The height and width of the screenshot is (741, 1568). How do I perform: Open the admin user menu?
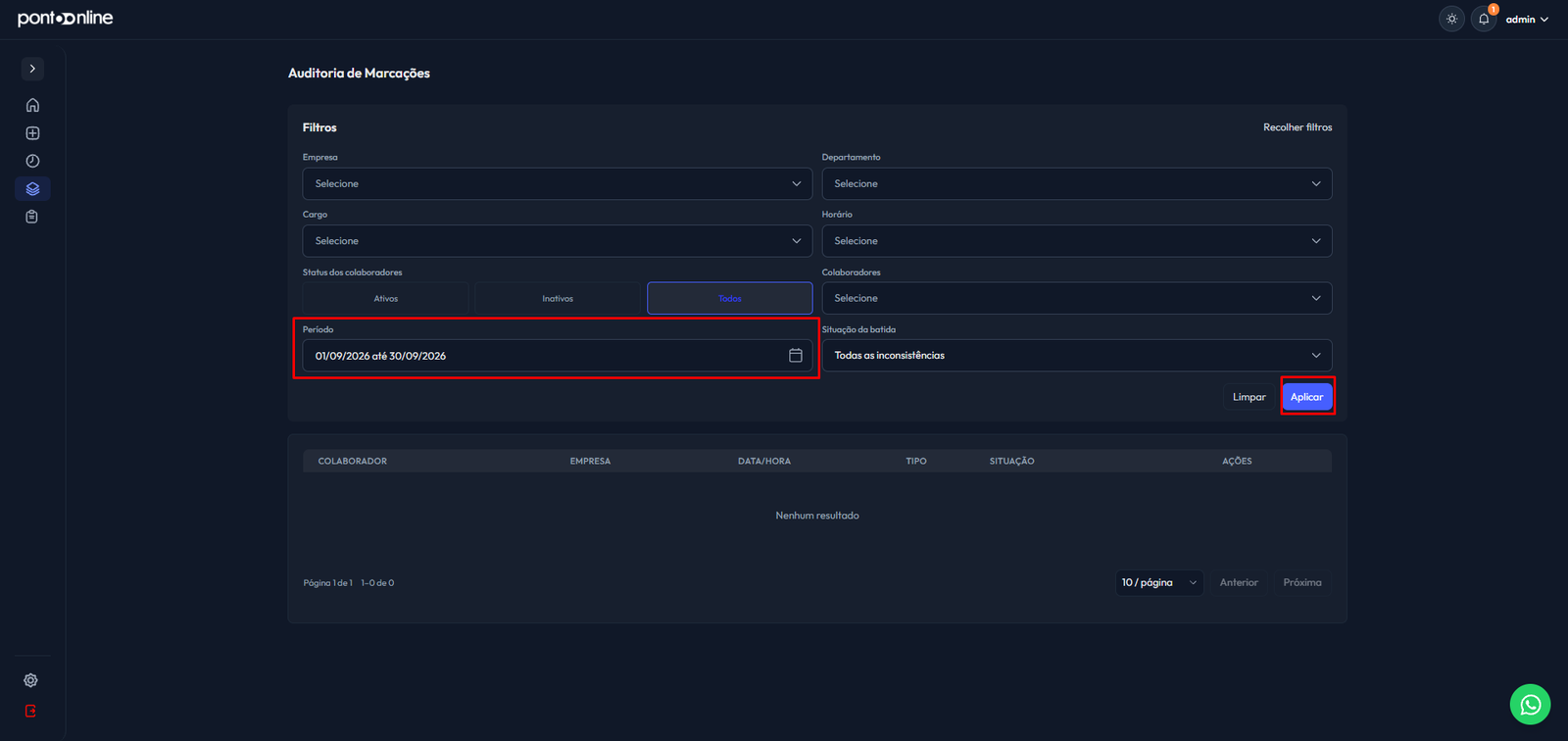tap(1527, 20)
